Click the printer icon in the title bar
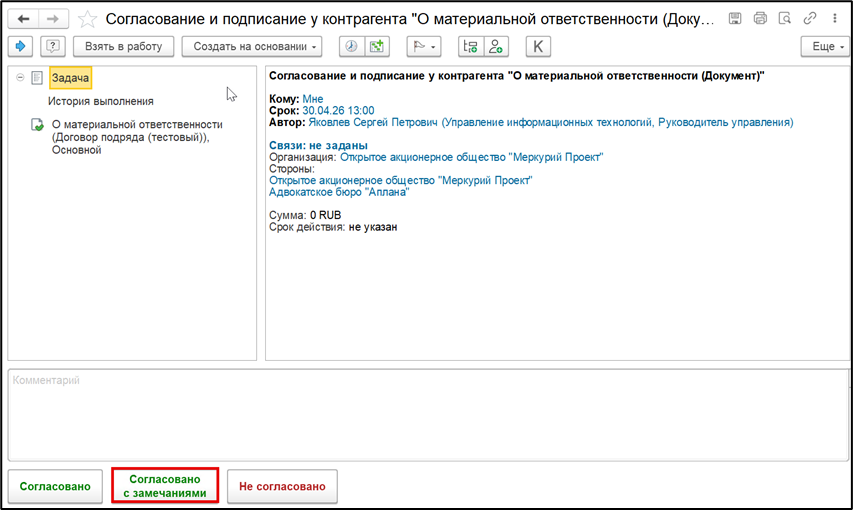Screen dimensions: 853x510 coord(760,19)
